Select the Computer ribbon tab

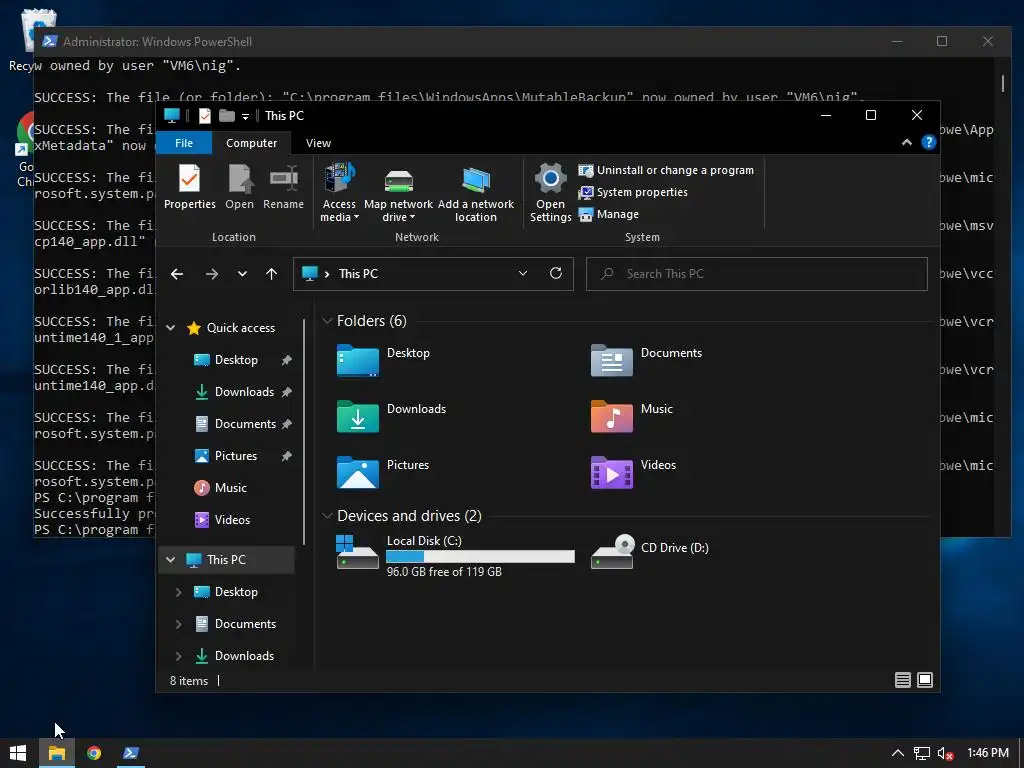[251, 143]
